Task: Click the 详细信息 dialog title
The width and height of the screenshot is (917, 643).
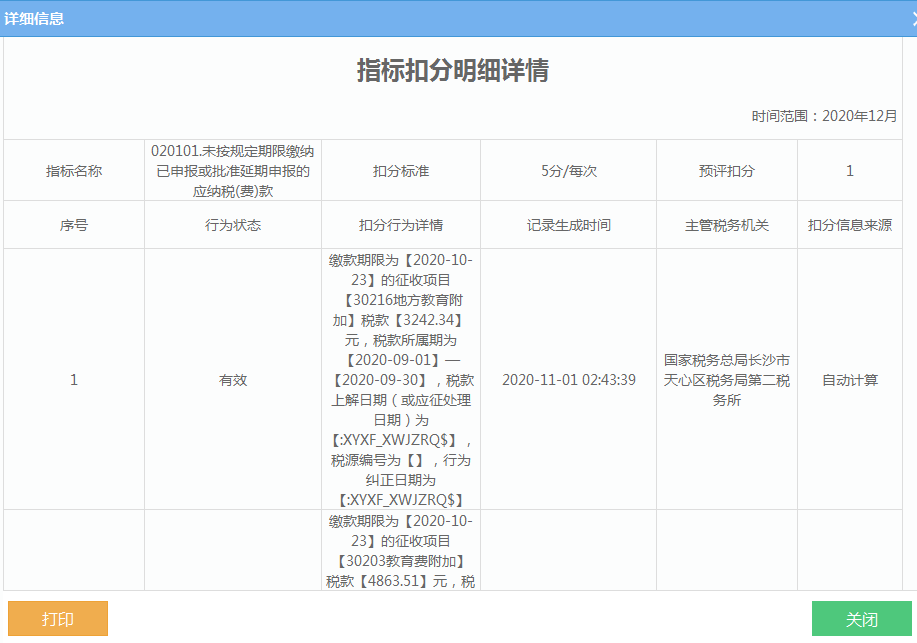Action: click(x=34, y=19)
